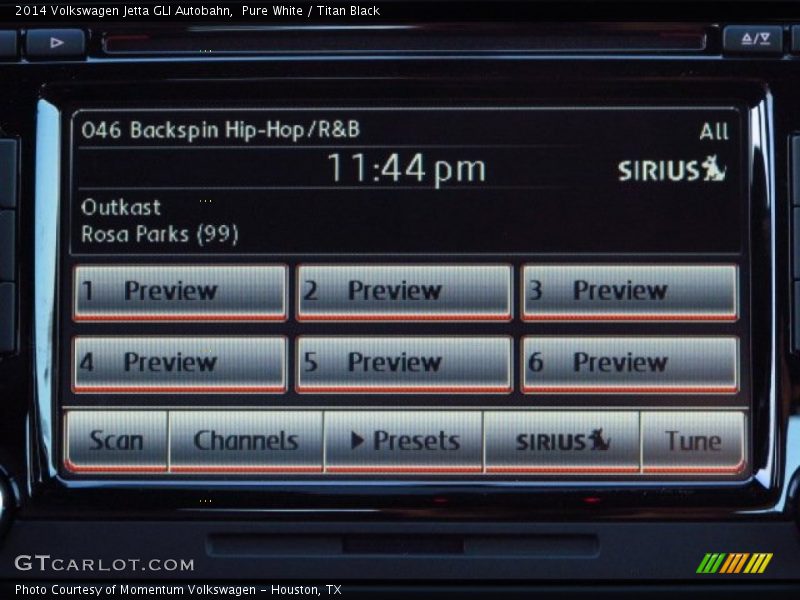
Task: Tap the 11:44 pm clock display
Action: (x=406, y=168)
